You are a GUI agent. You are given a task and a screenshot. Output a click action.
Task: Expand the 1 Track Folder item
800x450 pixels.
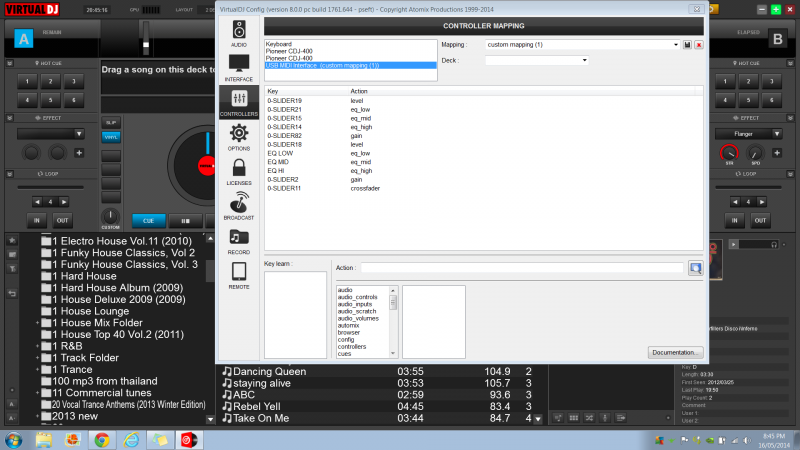click(x=37, y=358)
